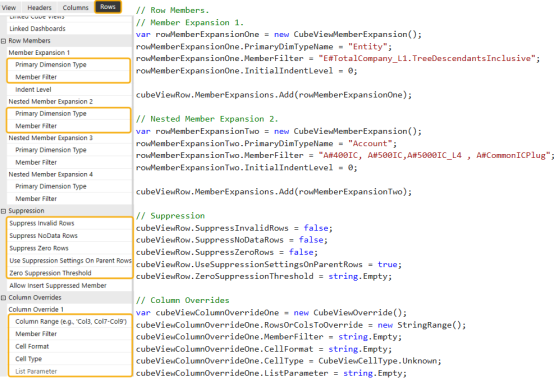
Task: Select Member Filter under Nested Member Expansion 3
Action: [69, 163]
